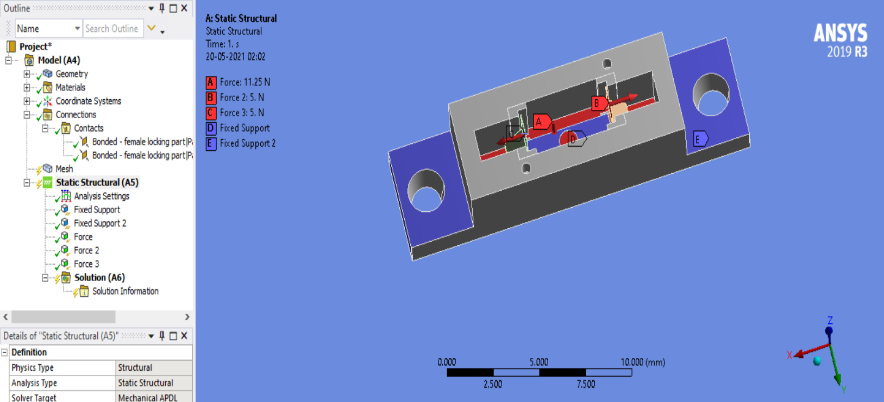Select the Fixed Support 2 entry
This screenshot has width=884, height=402.
[100, 223]
